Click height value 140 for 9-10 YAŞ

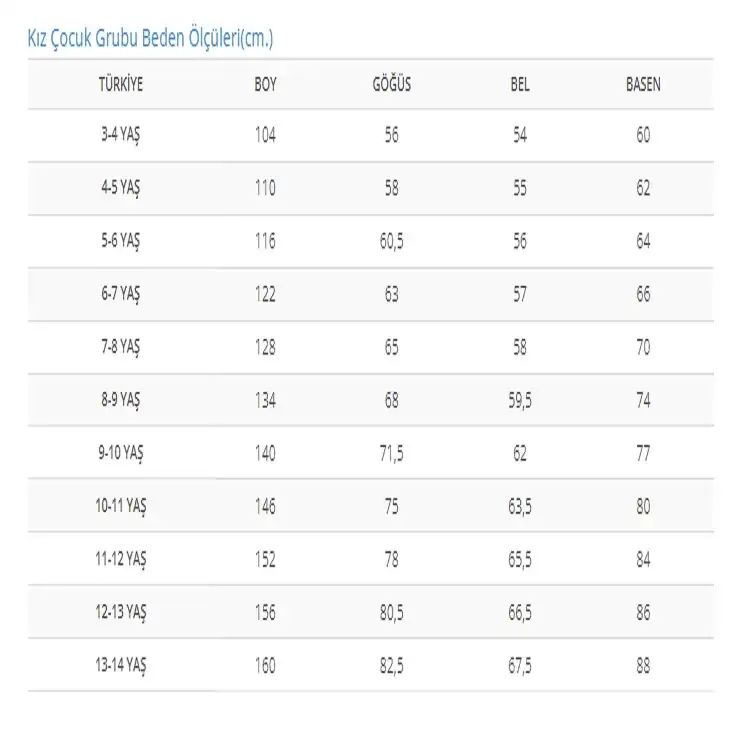[265, 453]
